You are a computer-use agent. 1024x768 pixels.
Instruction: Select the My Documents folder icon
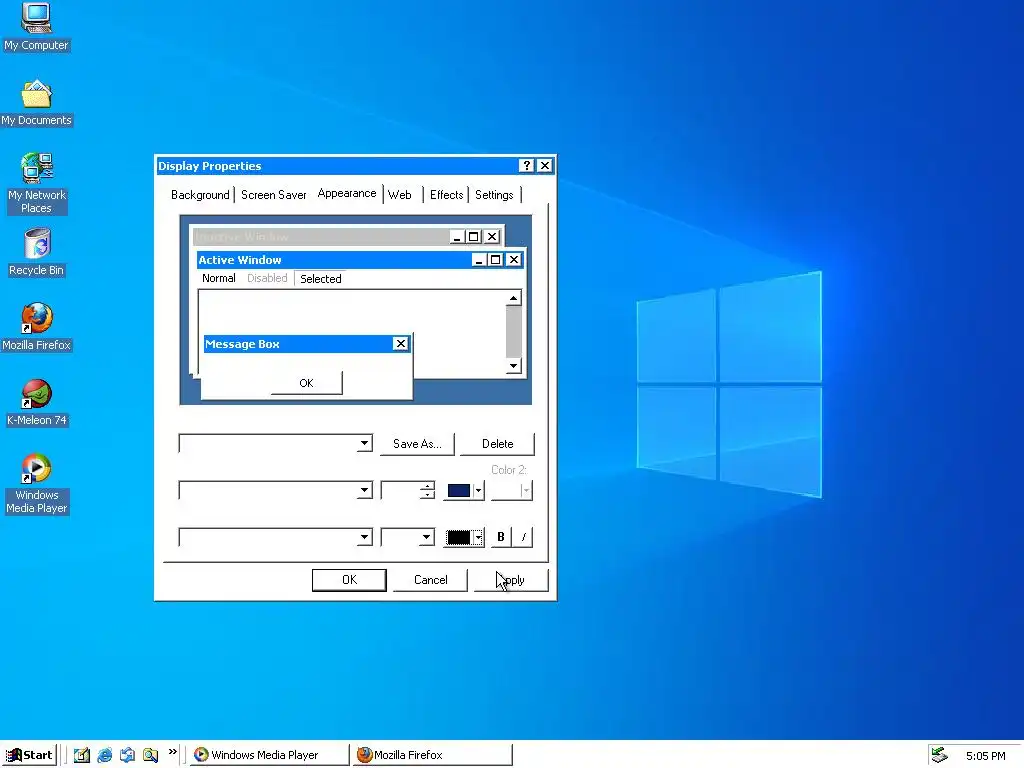click(x=36, y=103)
